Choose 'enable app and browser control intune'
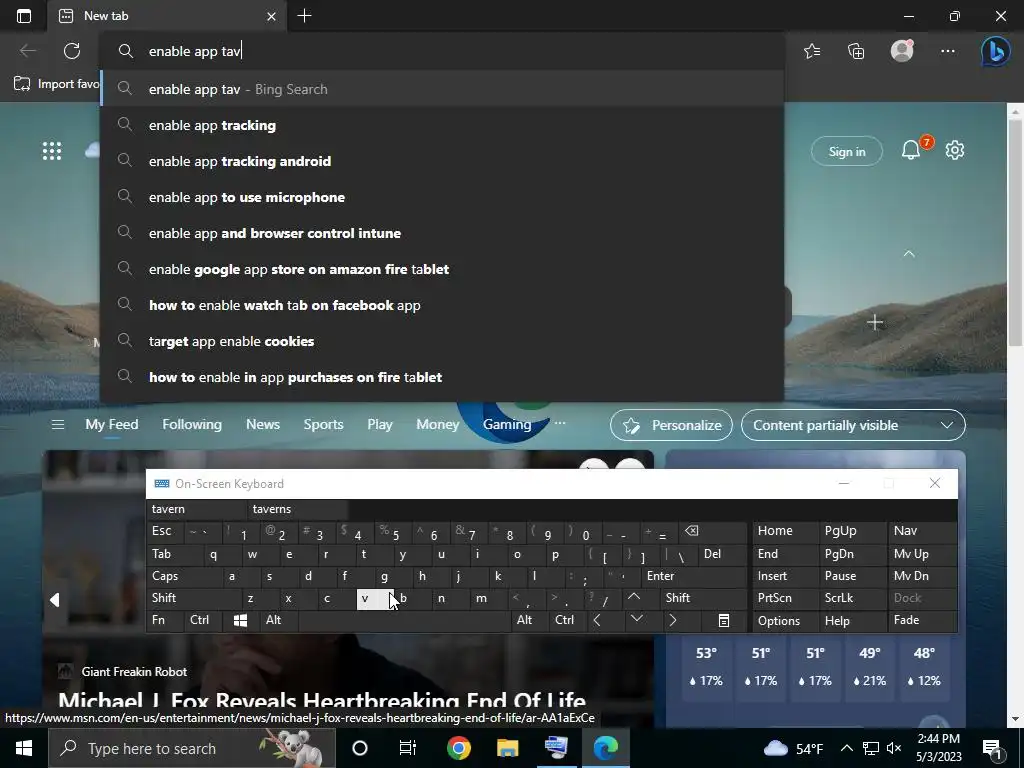The width and height of the screenshot is (1024, 768). click(442, 233)
